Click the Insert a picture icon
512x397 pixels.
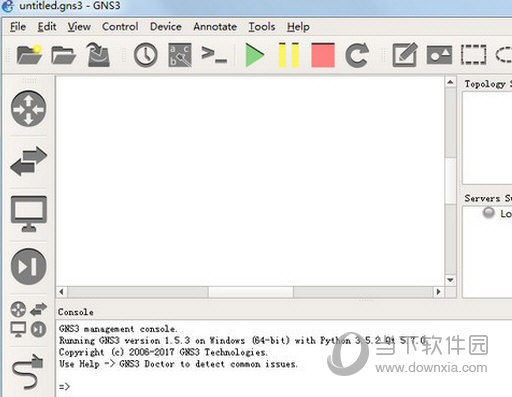[x=439, y=55]
